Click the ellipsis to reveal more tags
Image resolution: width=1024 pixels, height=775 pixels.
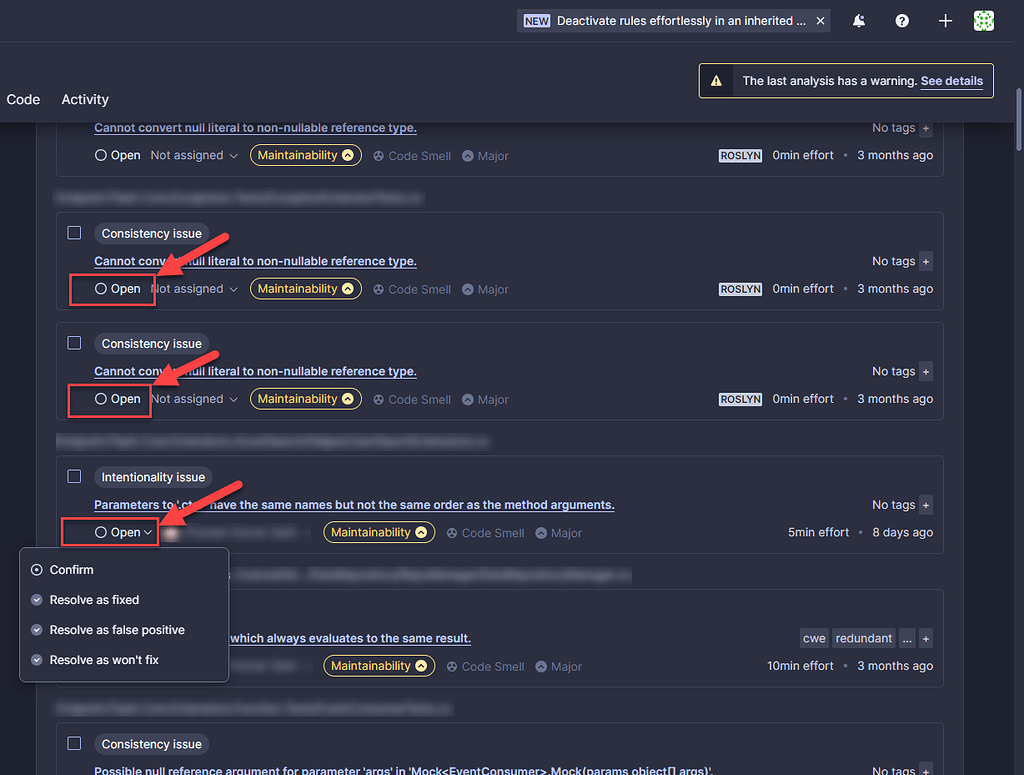(x=906, y=638)
